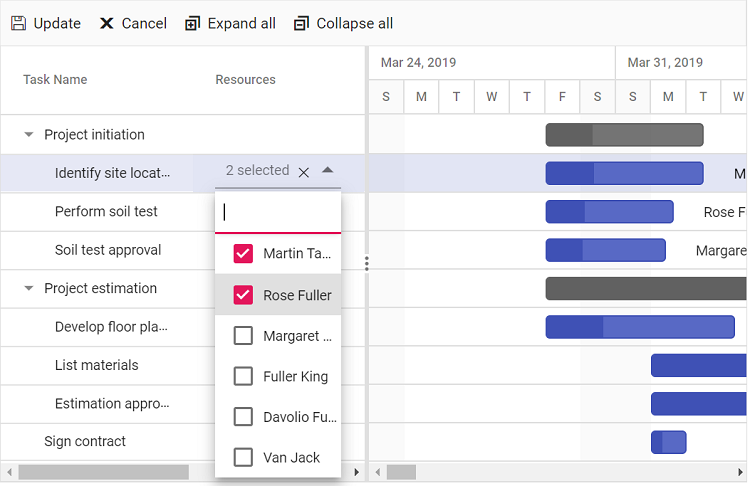Screen dimensions: 750x486
Task: Click Perform soil test blue taskbar
Action: coord(609,211)
